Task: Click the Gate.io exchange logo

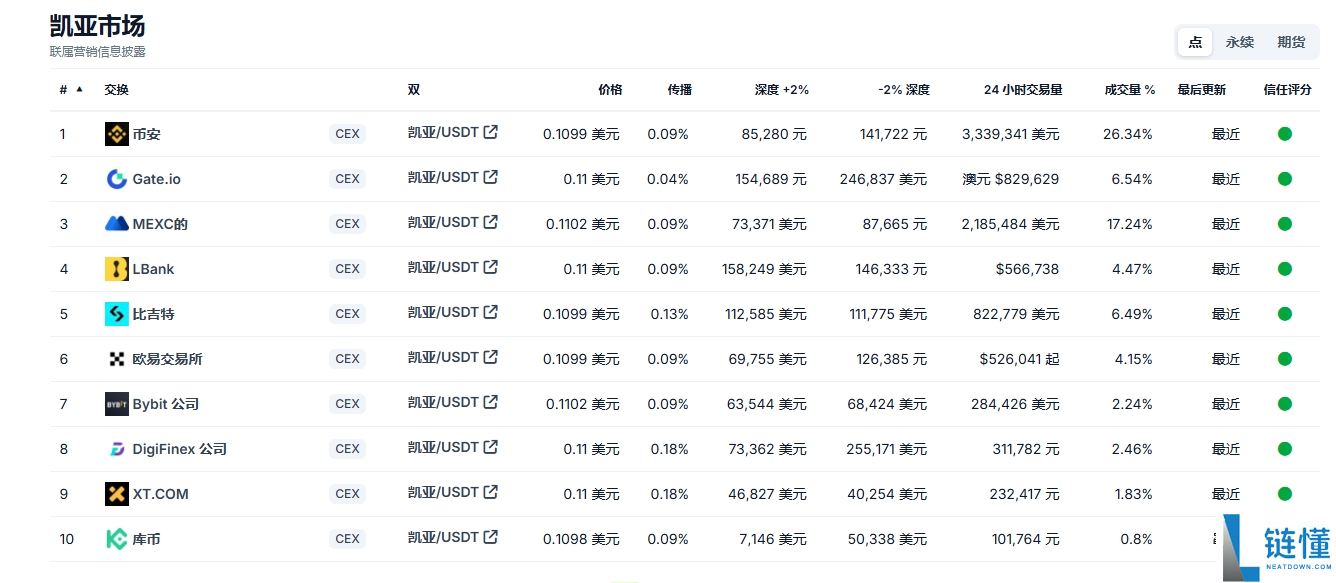Action: tap(117, 179)
